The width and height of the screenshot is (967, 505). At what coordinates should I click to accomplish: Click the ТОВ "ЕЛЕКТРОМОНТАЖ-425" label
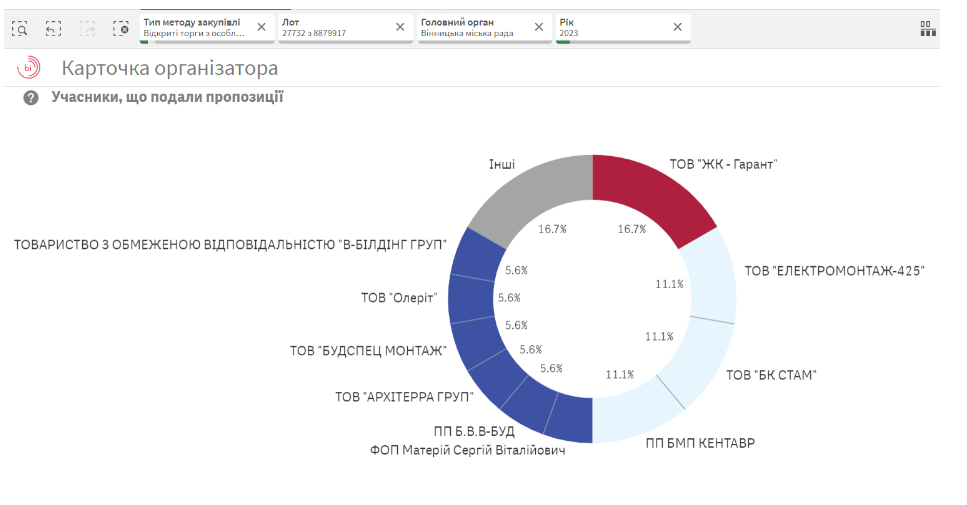click(x=834, y=271)
